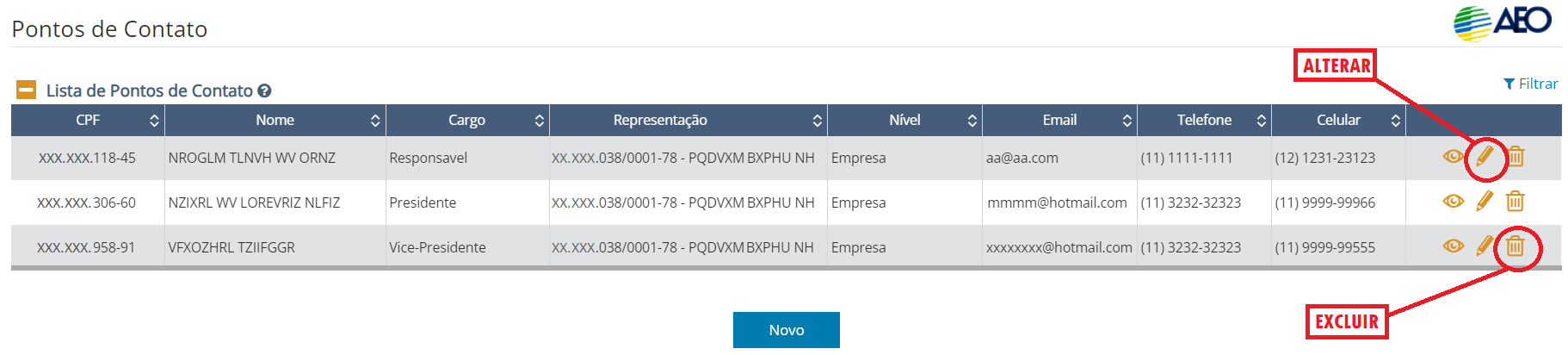View details of the aa@aa.com contact
This screenshot has width=1568, height=355.
[1453, 157]
